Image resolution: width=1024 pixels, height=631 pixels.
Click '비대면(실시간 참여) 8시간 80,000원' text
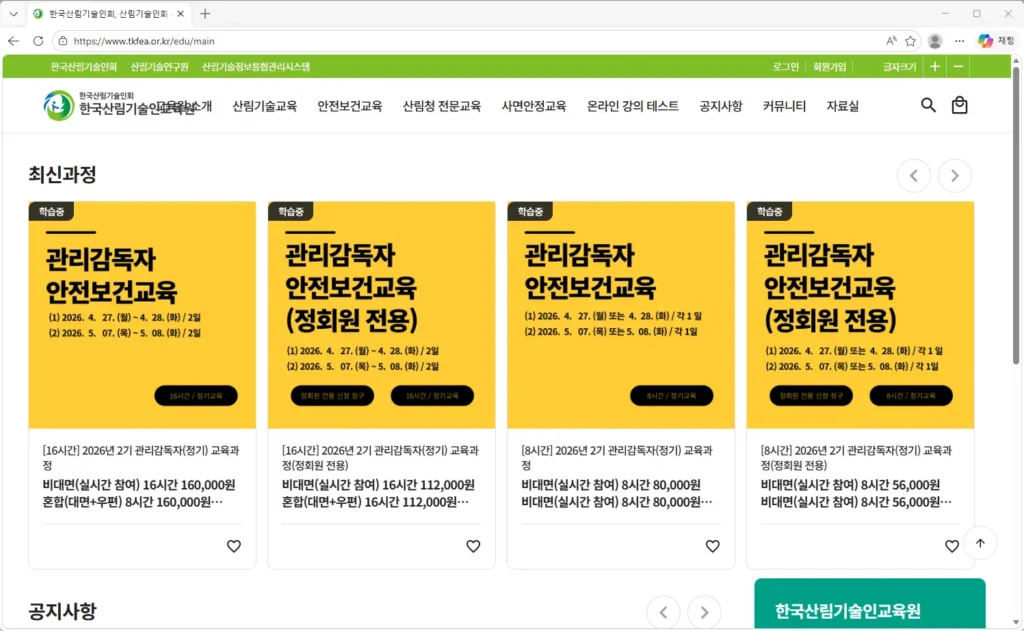[x=611, y=485]
